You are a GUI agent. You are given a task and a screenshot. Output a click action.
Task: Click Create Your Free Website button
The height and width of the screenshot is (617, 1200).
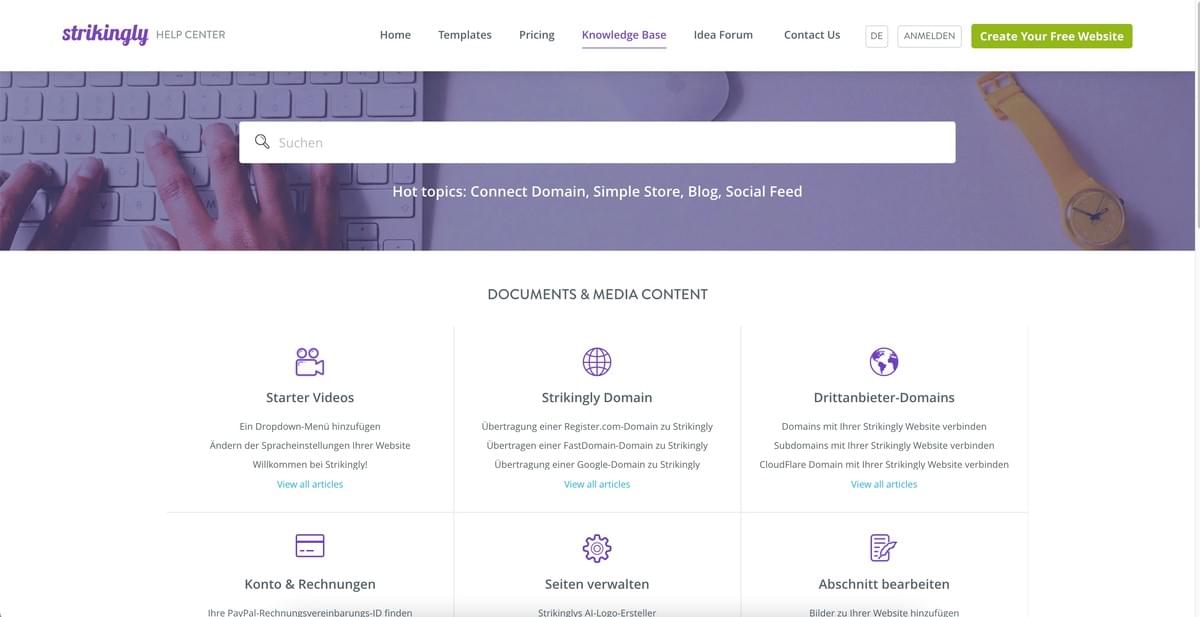tap(1052, 36)
